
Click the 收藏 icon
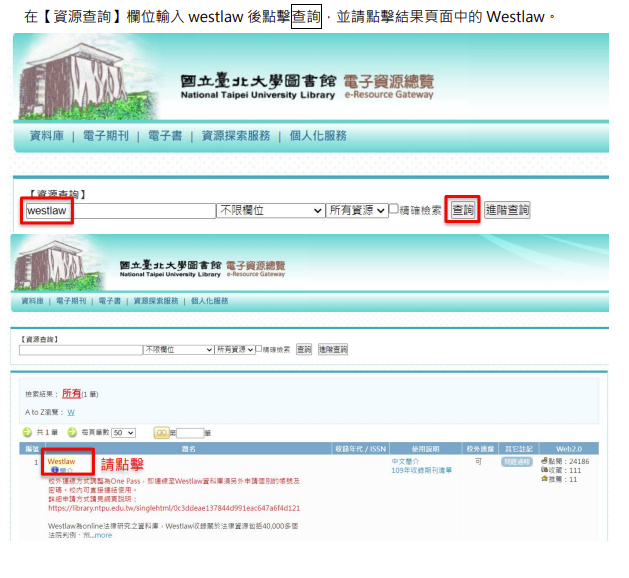(x=544, y=470)
